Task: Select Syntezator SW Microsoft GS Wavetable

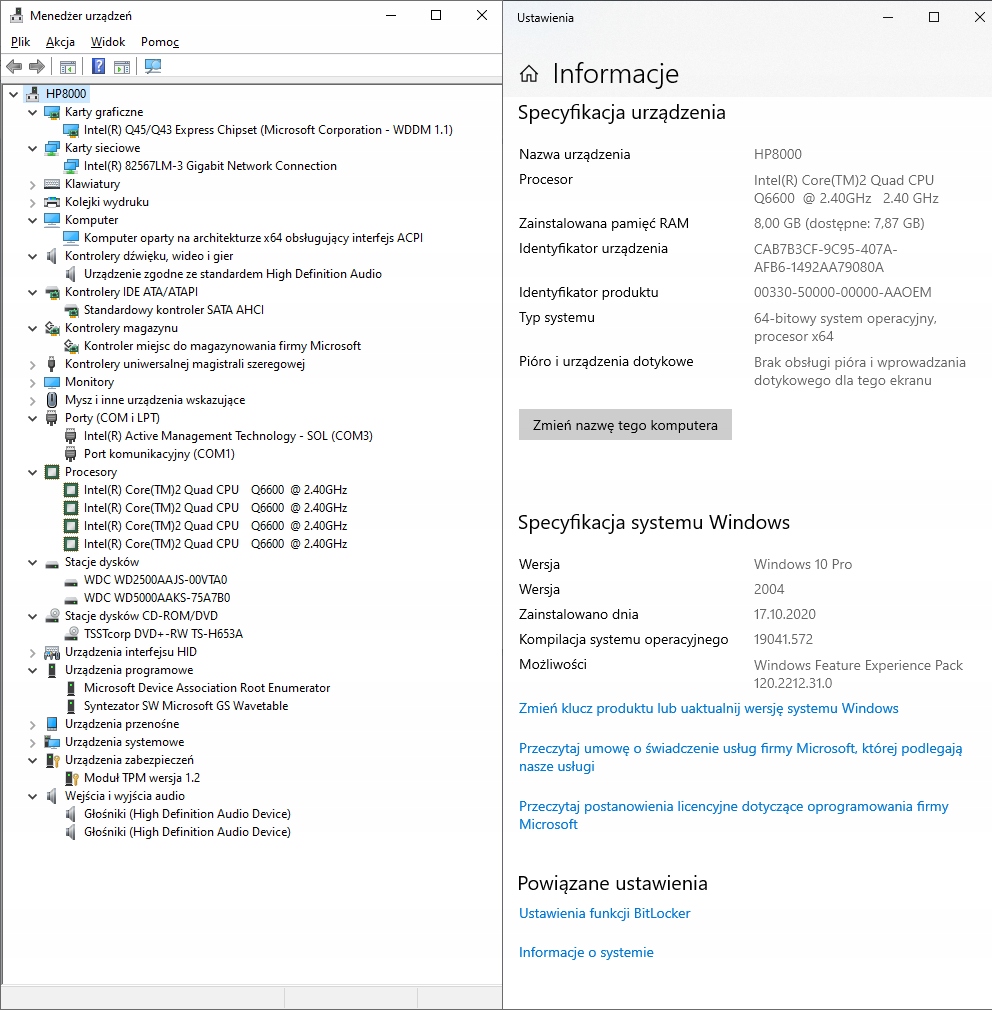Action: [x=186, y=706]
